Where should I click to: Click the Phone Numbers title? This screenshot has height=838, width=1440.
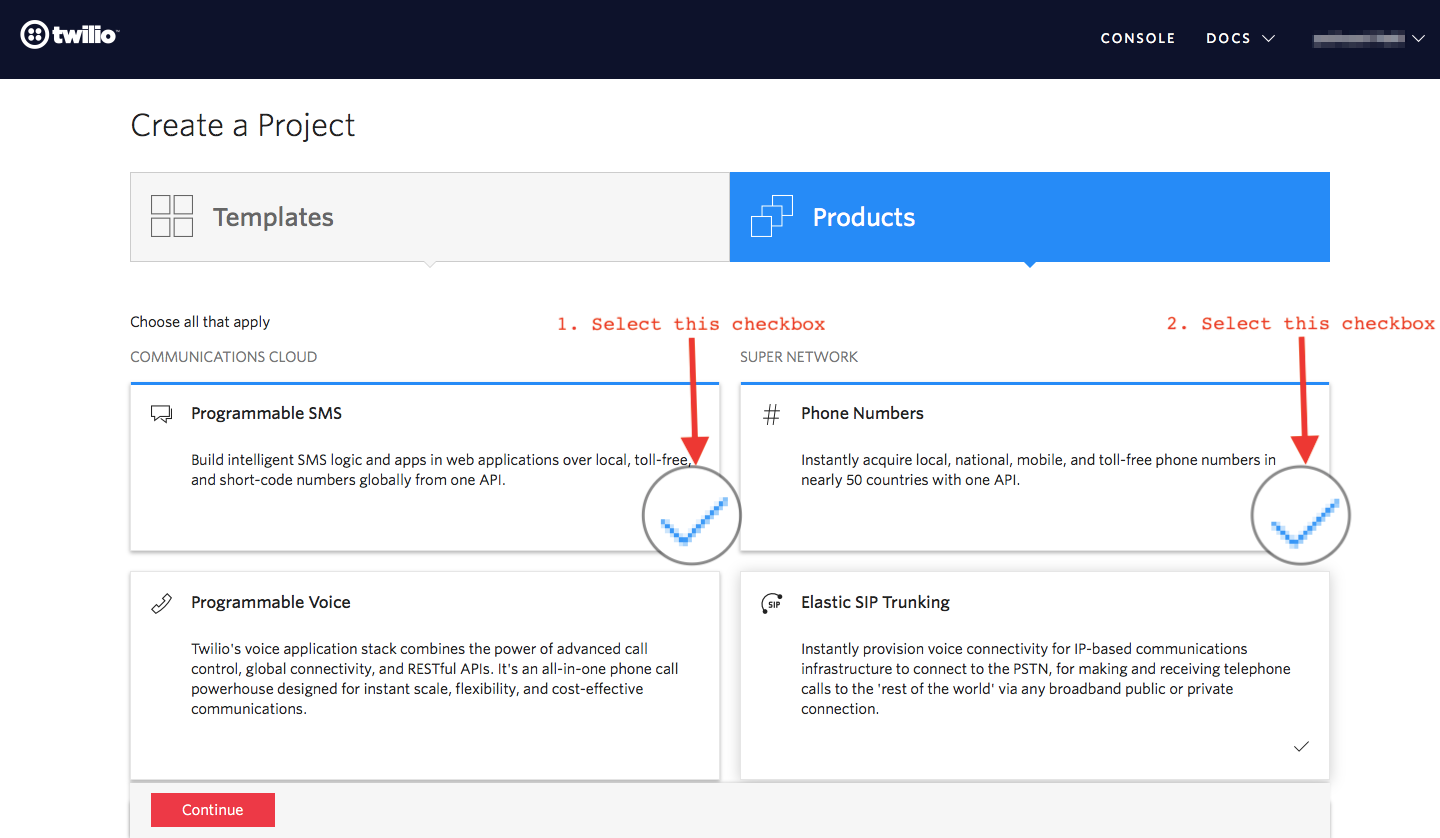click(862, 413)
